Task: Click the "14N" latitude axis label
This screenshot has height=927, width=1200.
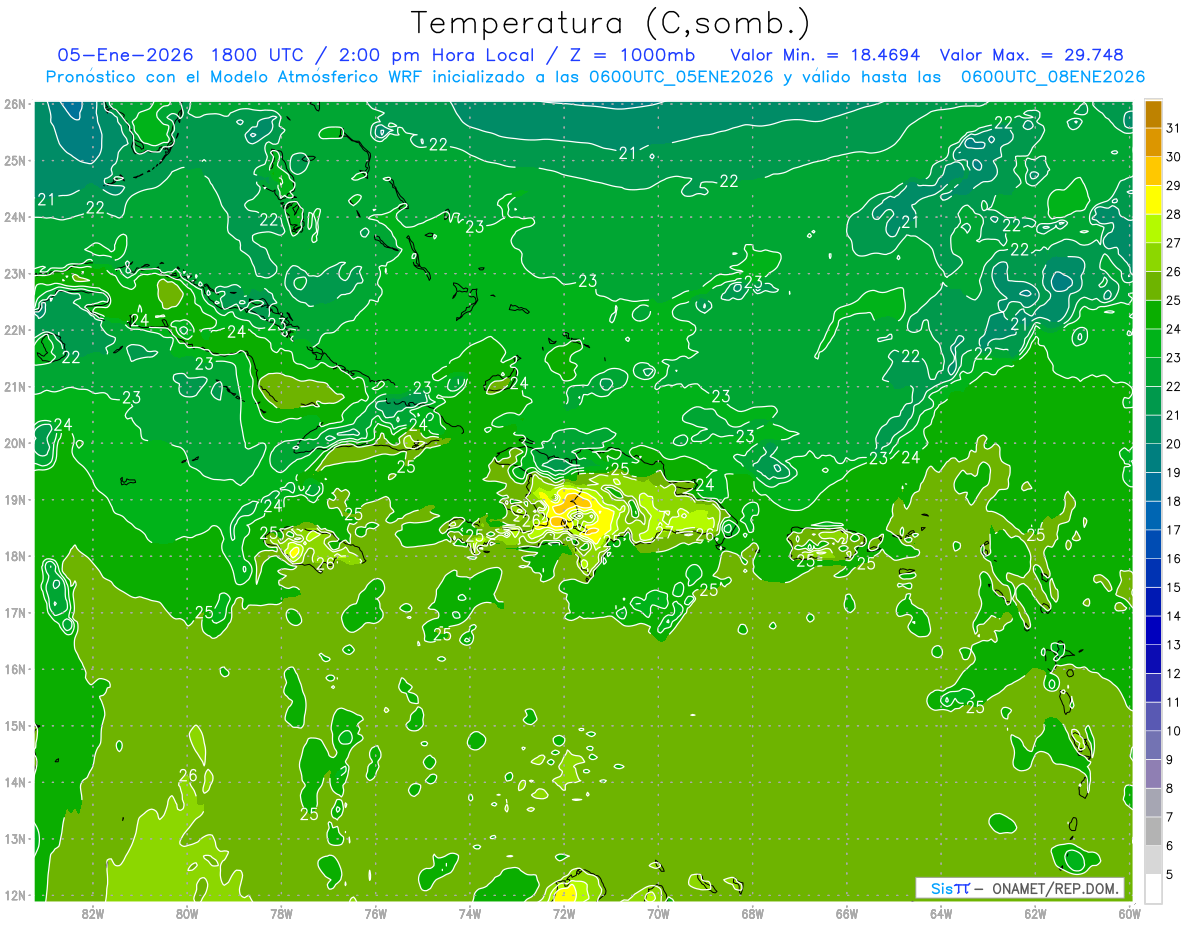Action: (x=14, y=782)
